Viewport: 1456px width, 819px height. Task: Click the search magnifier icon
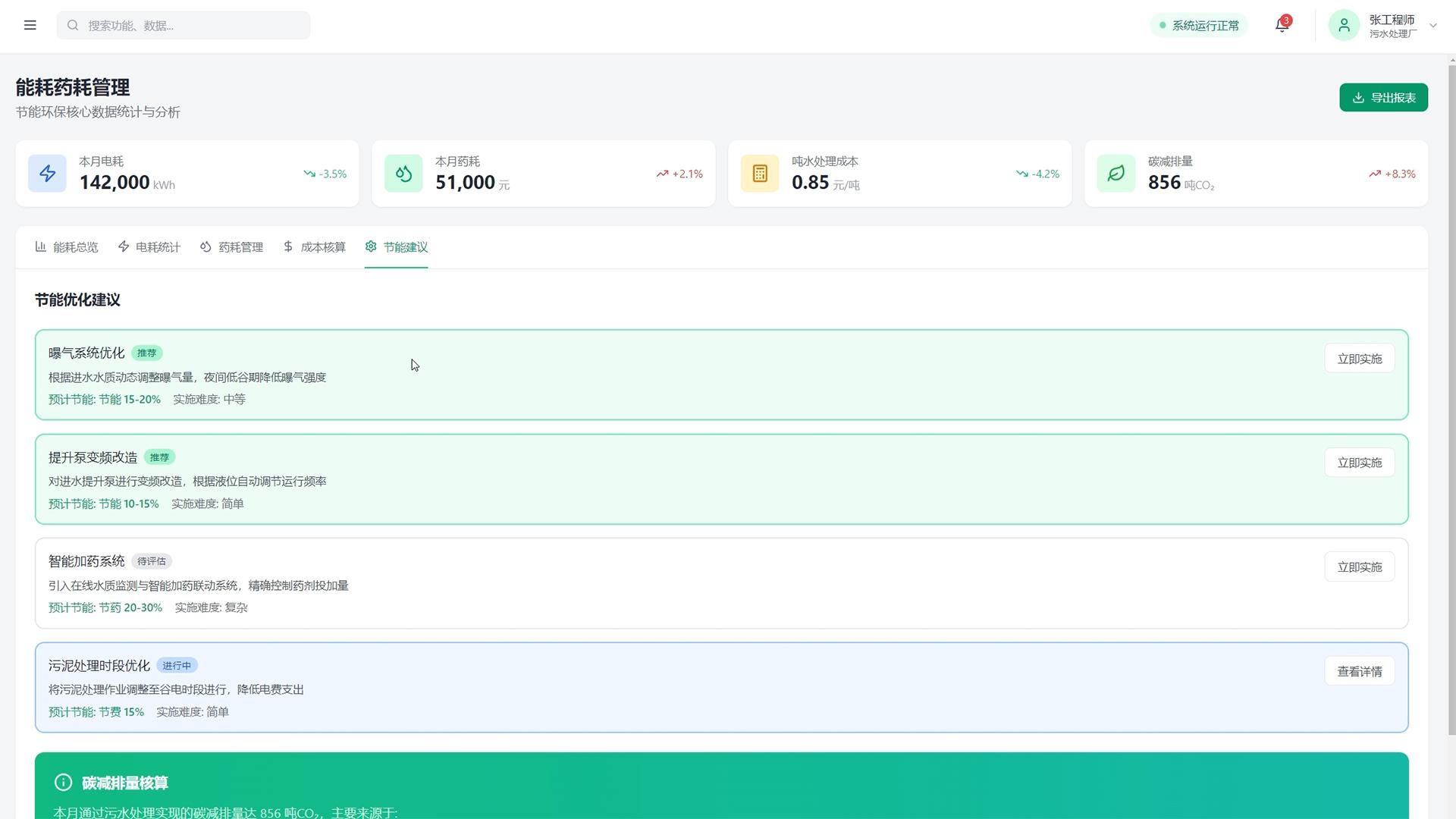pyautogui.click(x=73, y=25)
